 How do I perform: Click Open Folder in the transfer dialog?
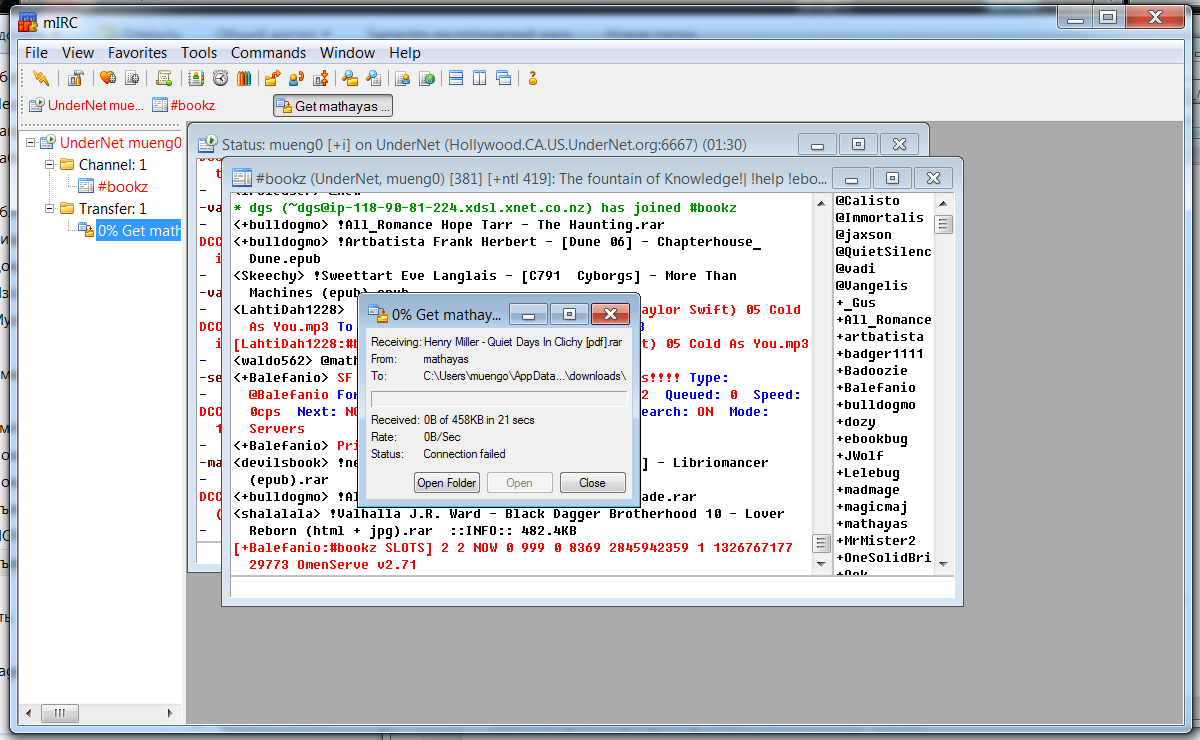447,483
